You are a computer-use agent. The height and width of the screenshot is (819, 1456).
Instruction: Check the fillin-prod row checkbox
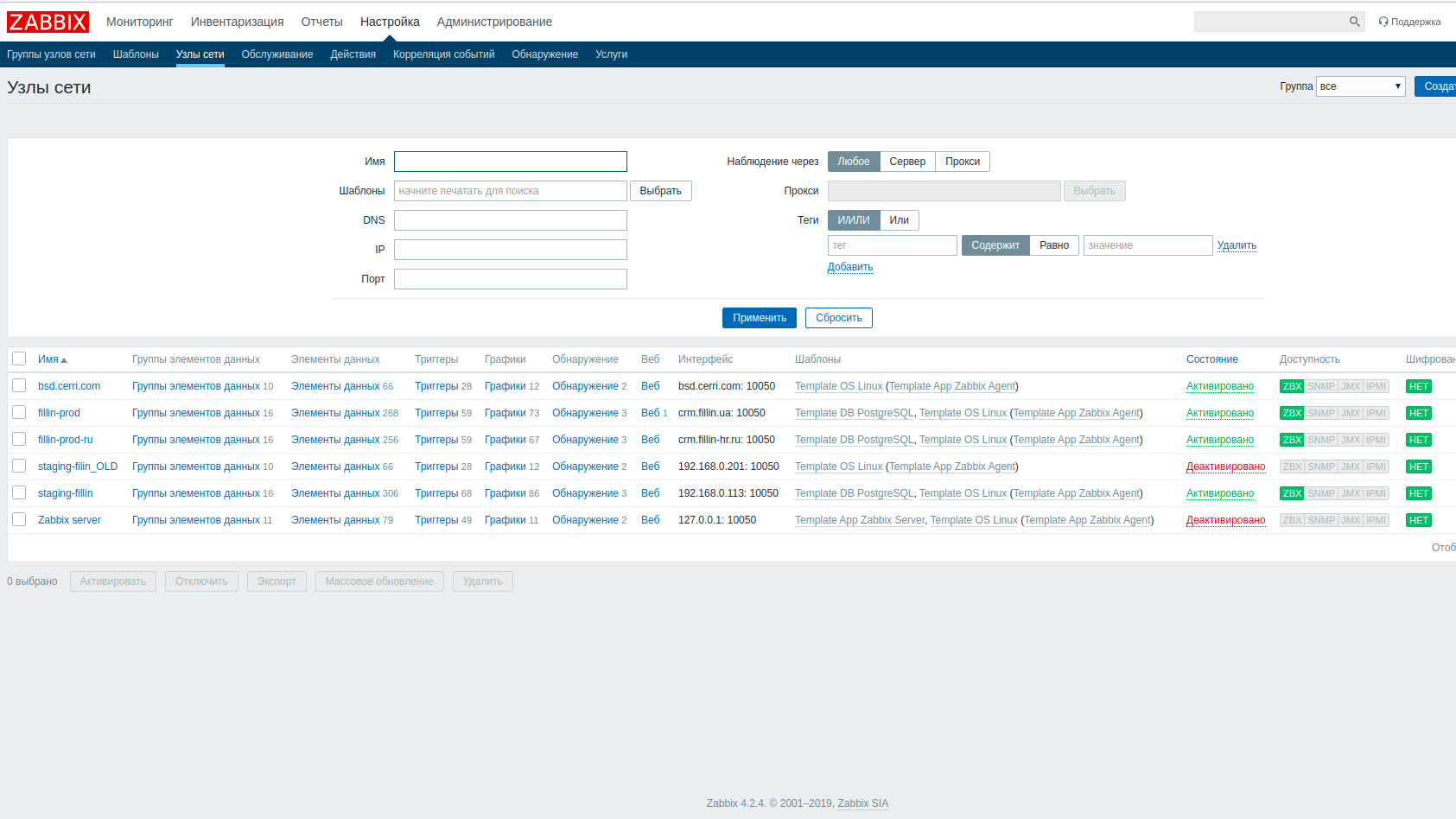(19, 412)
